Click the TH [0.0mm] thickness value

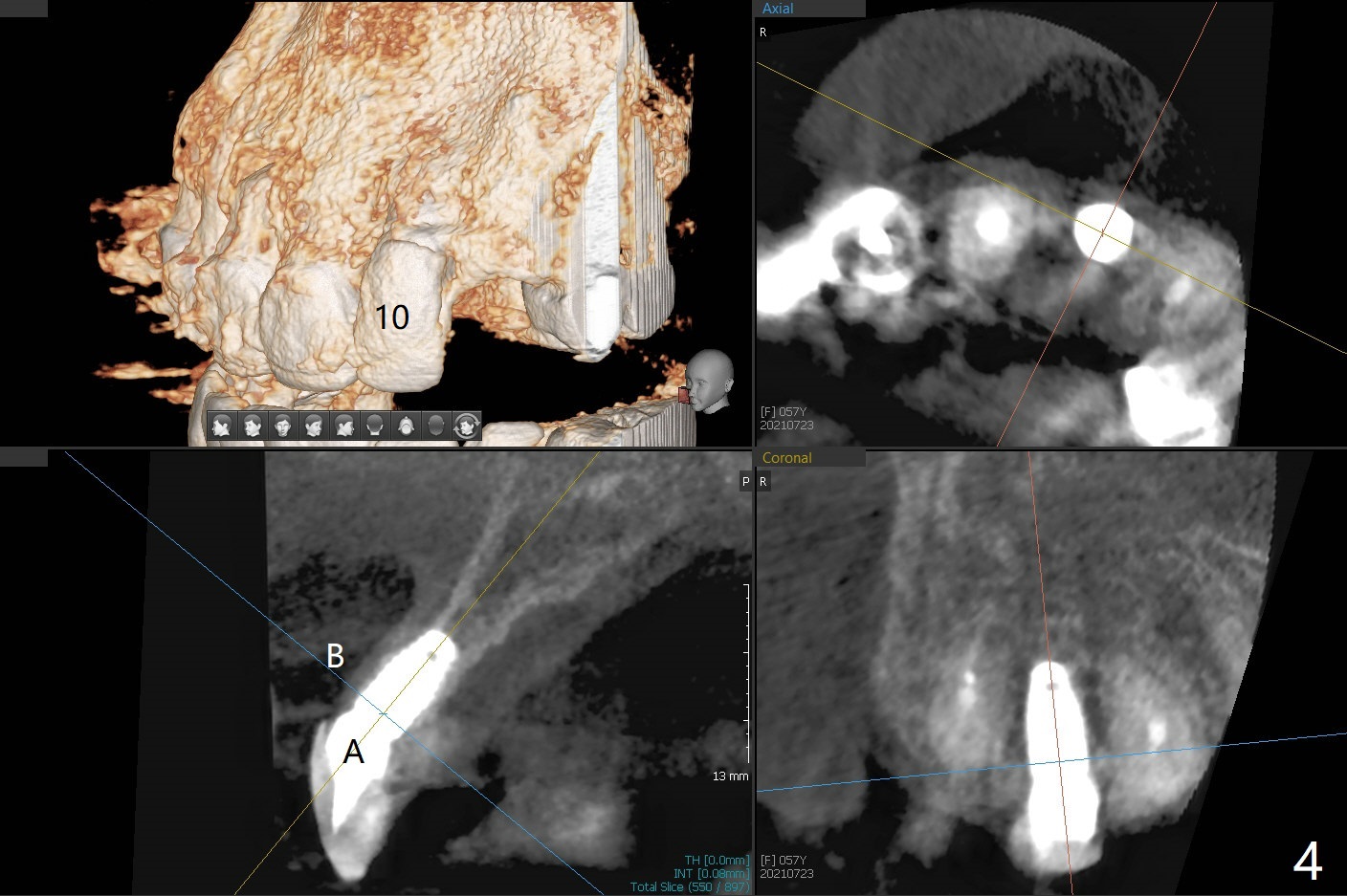(x=717, y=861)
